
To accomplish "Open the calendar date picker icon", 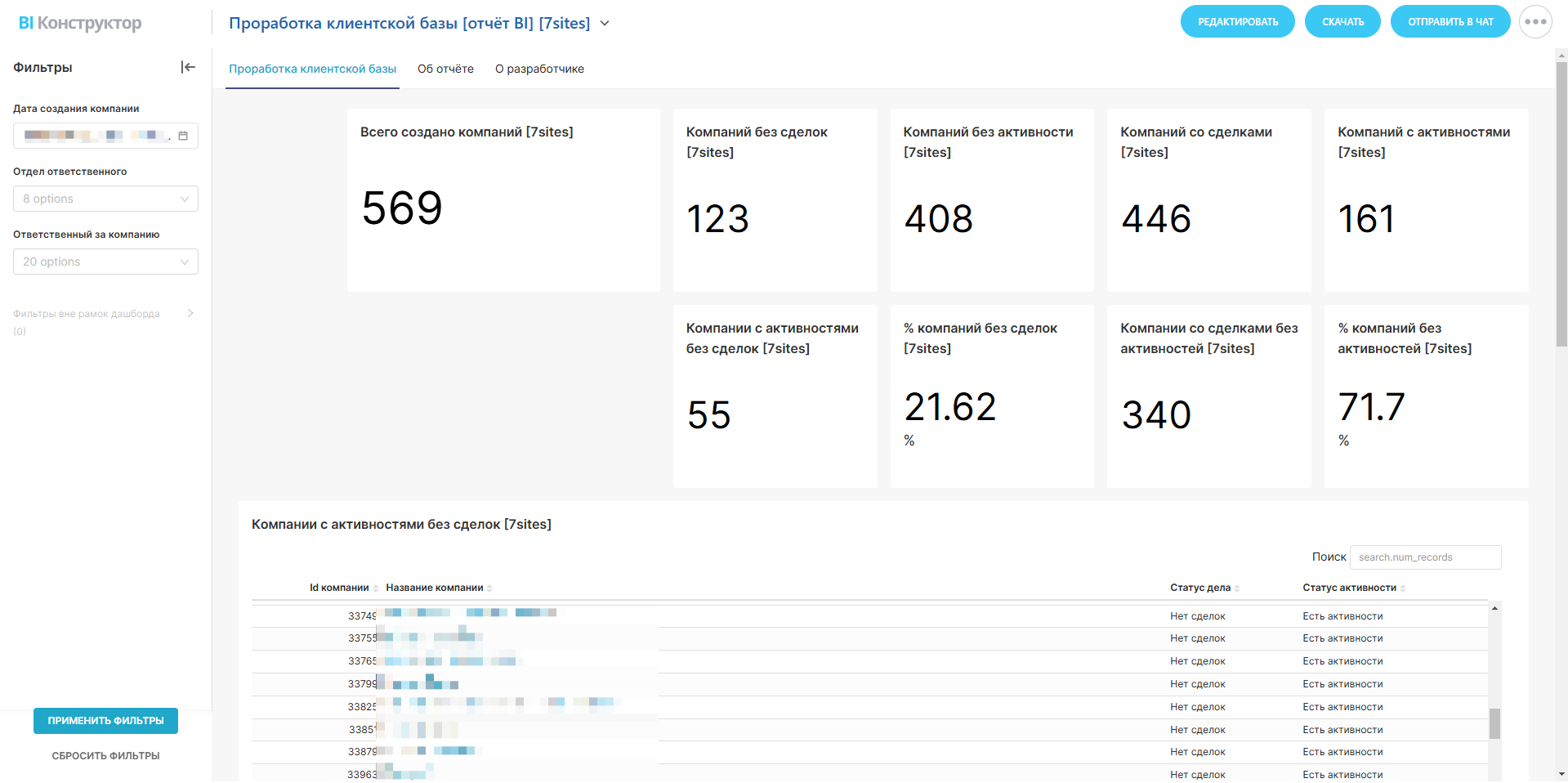I will tap(183, 136).
